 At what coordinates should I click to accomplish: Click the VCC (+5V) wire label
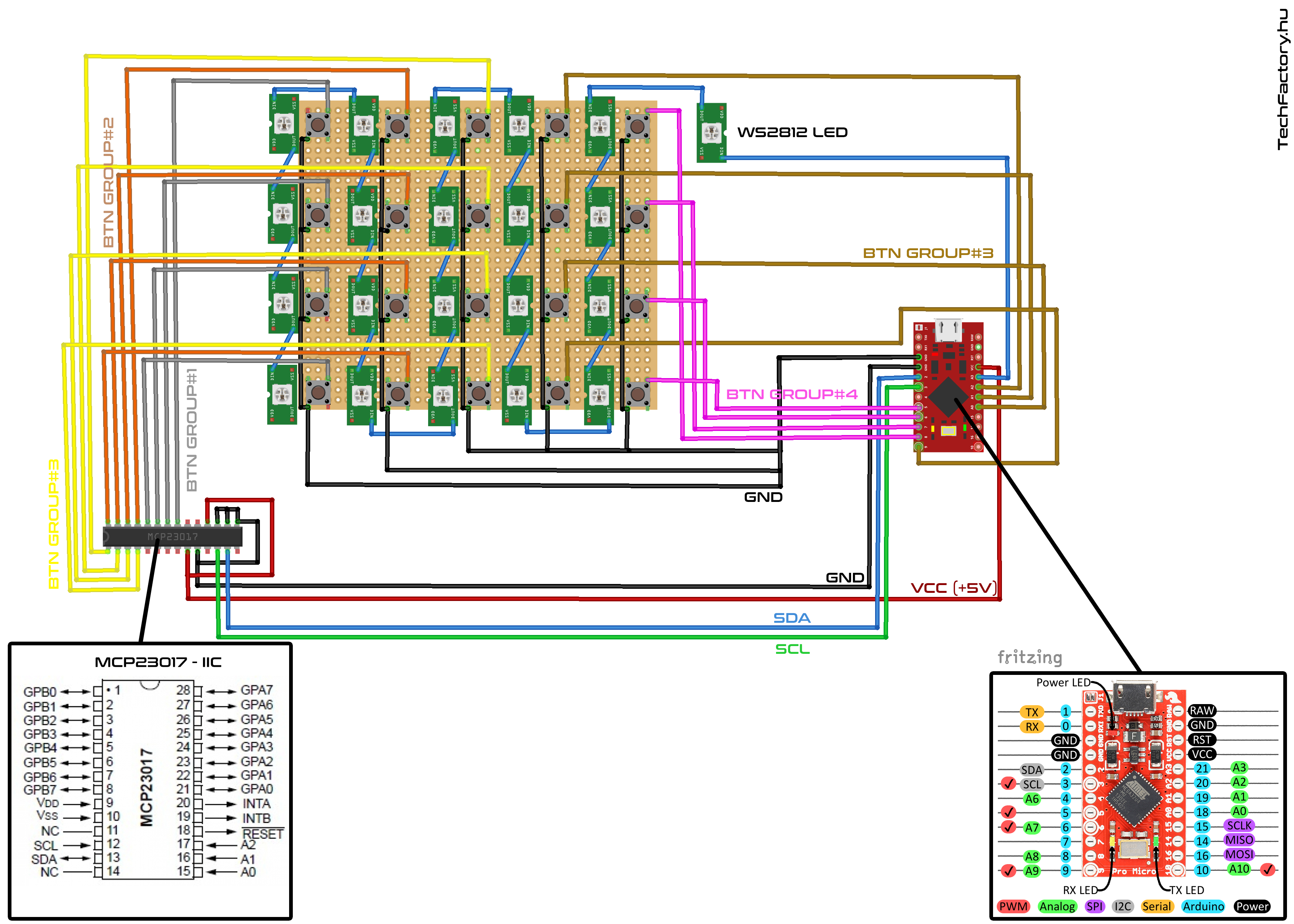coord(954,588)
